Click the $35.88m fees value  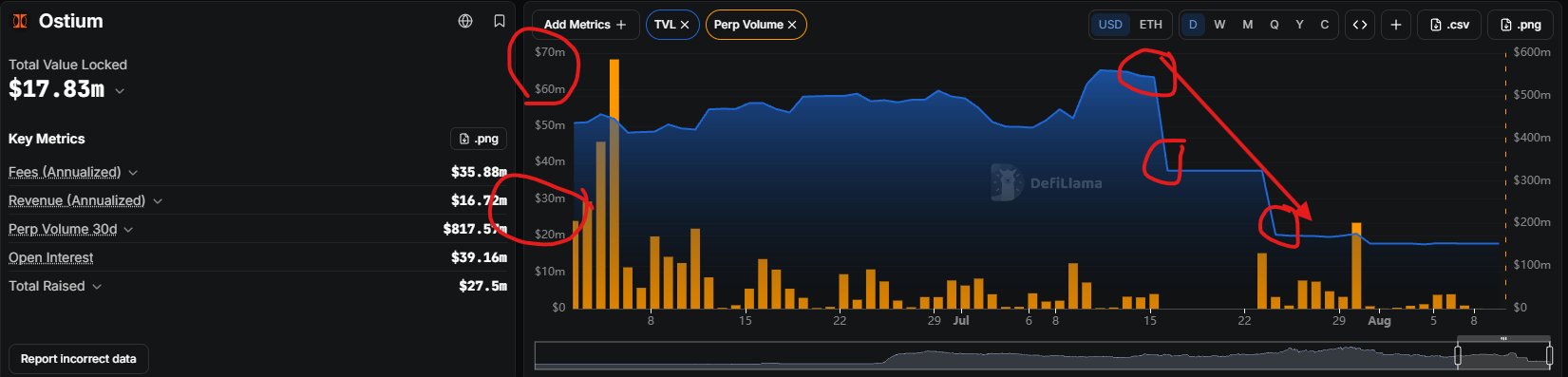pyautogui.click(x=479, y=172)
